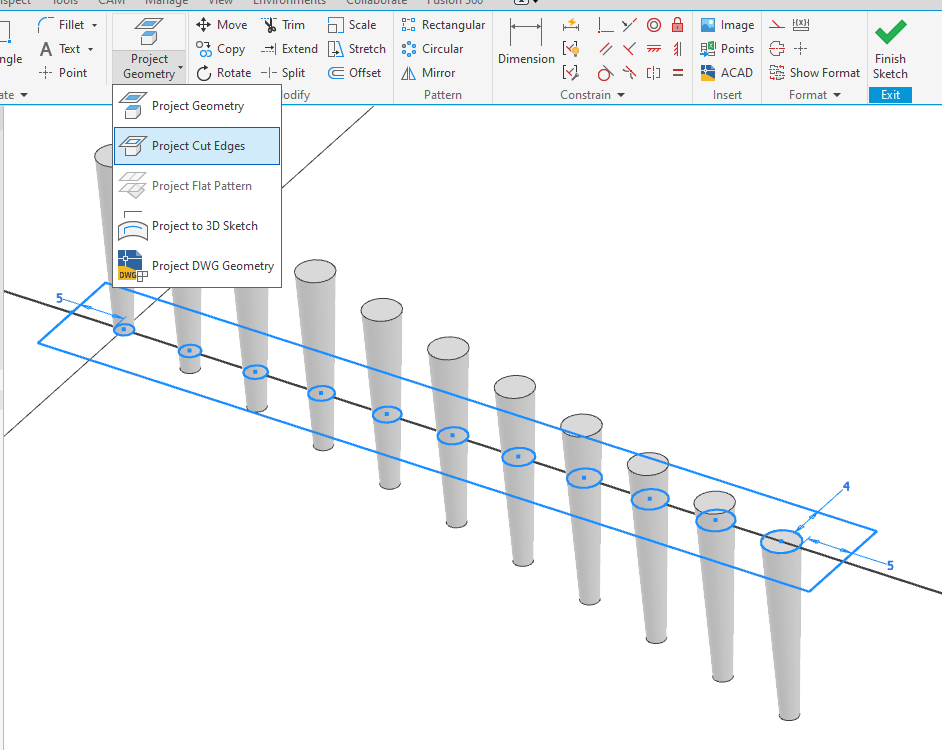Open the Dimension tool
942x750 pixels.
click(525, 47)
